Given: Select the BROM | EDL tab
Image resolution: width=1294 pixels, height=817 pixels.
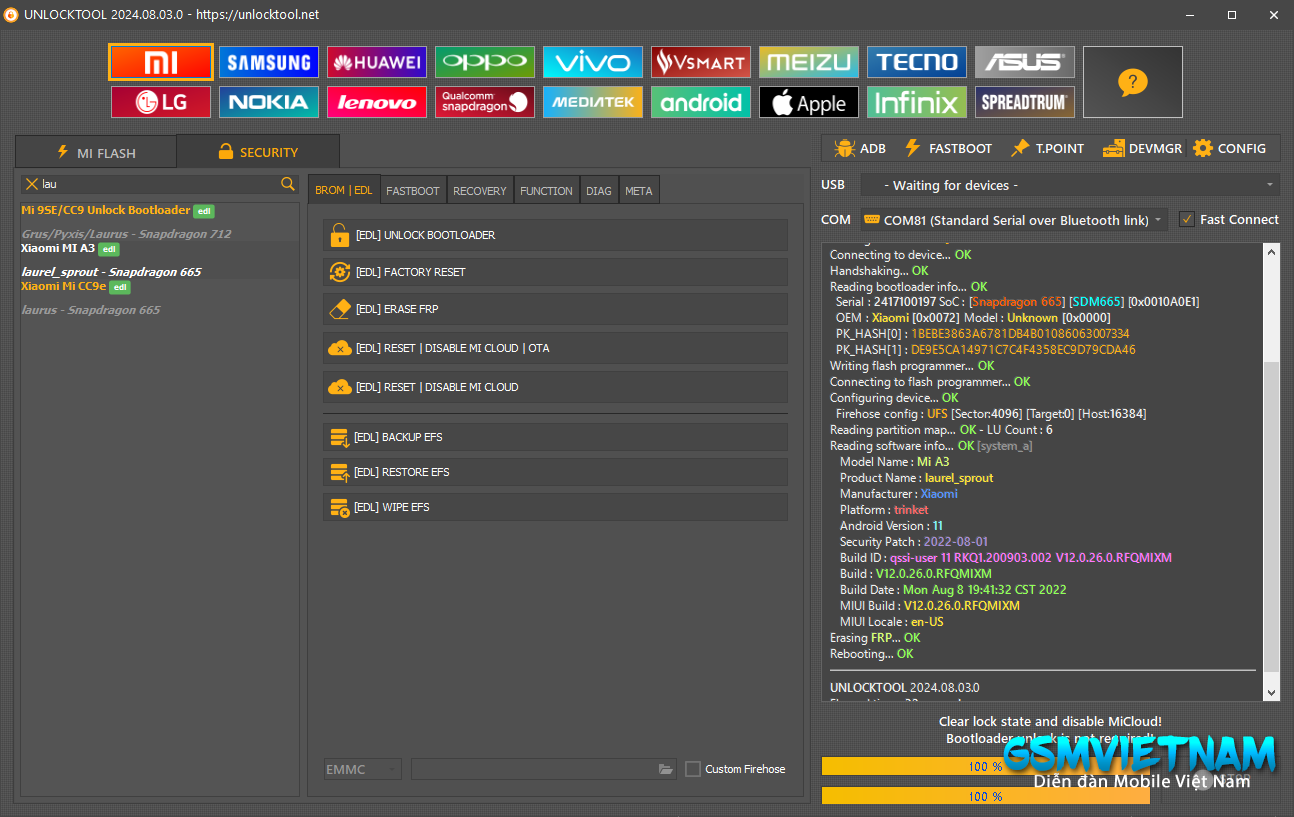Looking at the screenshot, I should [x=343, y=190].
